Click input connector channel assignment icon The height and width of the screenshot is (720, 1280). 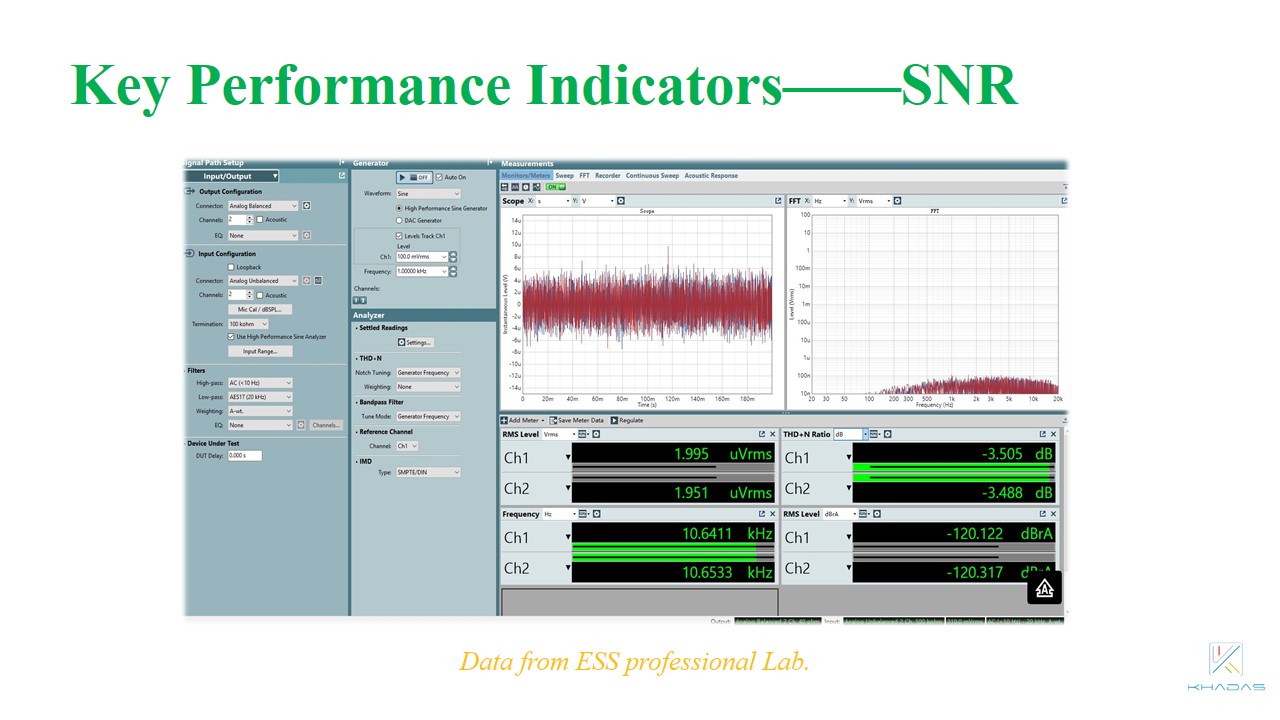click(x=318, y=281)
